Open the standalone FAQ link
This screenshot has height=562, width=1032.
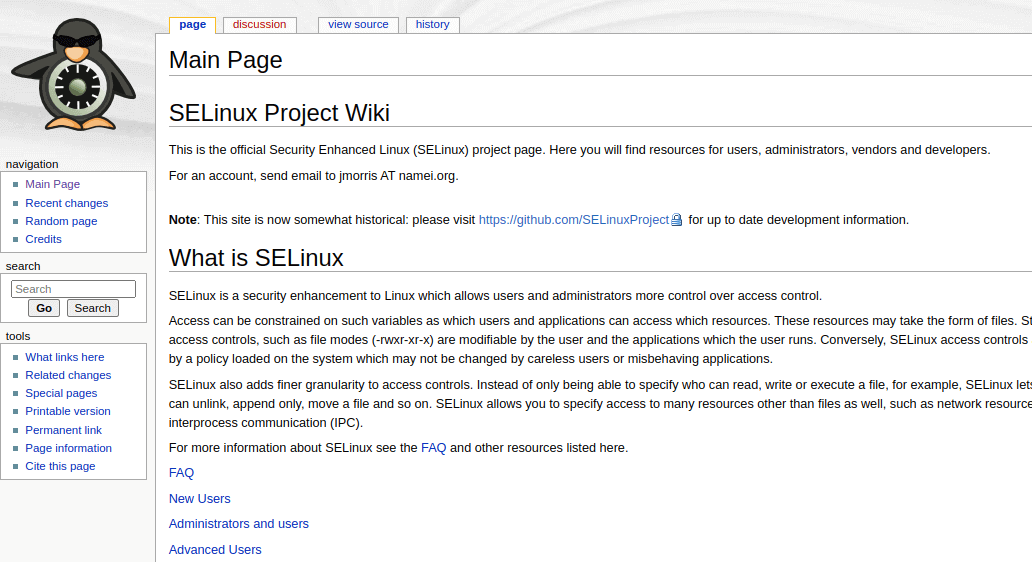181,473
